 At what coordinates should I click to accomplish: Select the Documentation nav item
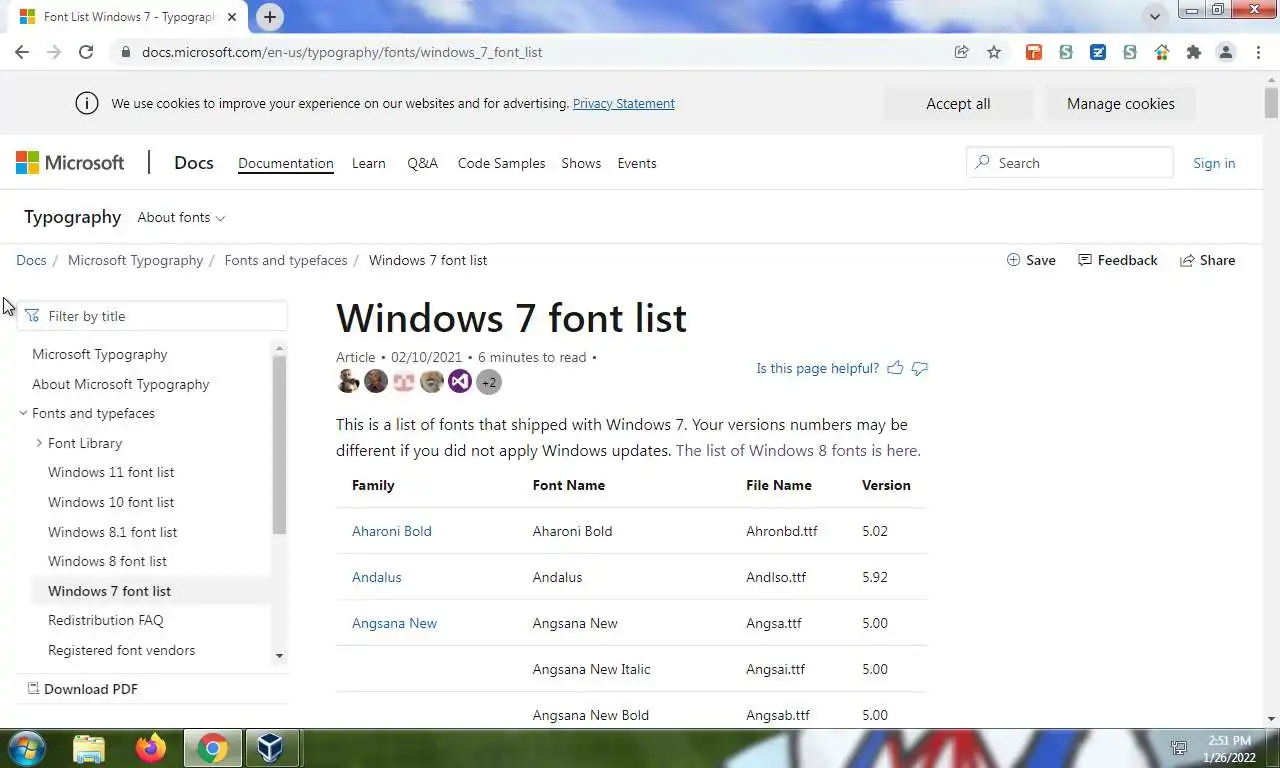[x=285, y=163]
